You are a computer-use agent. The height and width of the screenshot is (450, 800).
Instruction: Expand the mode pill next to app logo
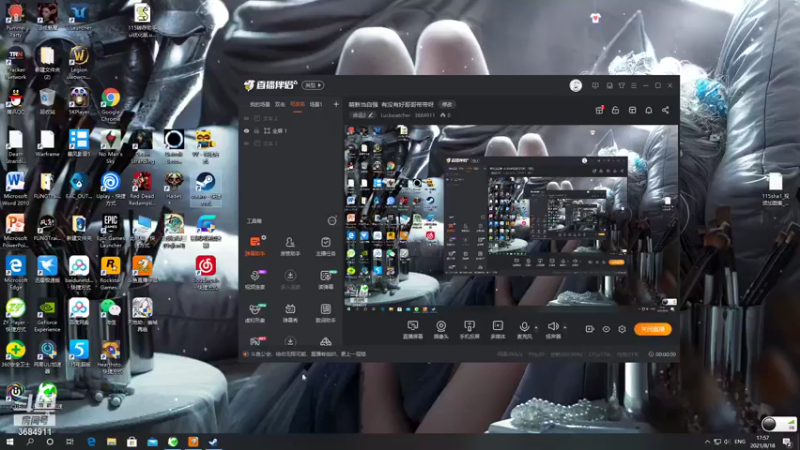[x=312, y=85]
